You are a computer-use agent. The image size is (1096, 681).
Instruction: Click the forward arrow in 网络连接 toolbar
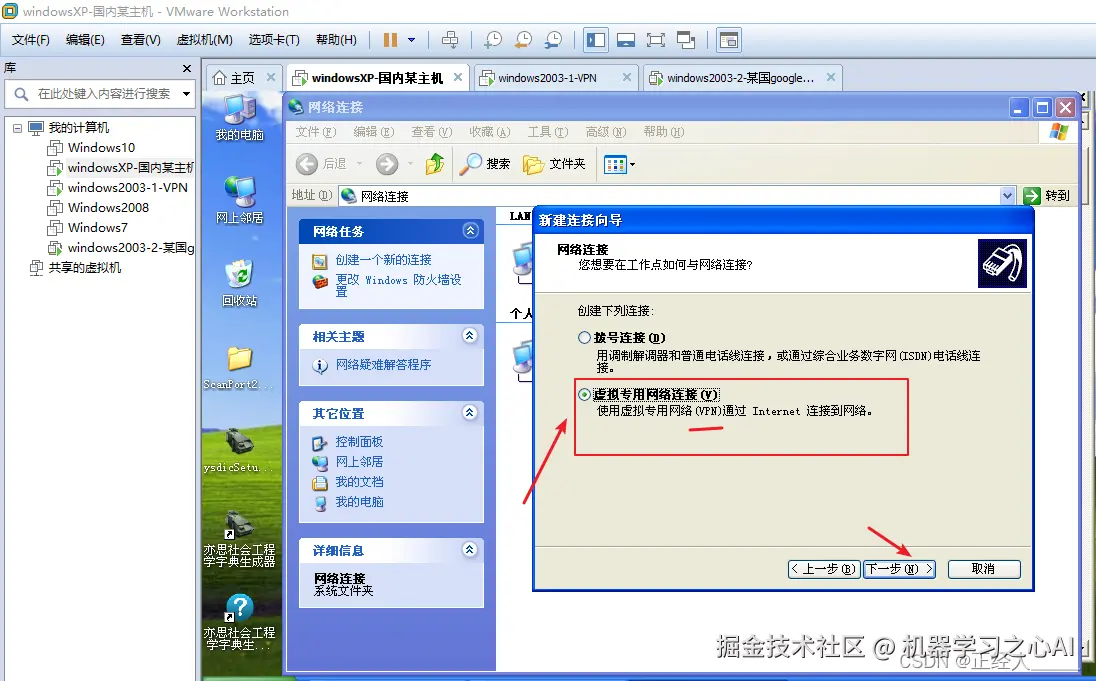(x=387, y=164)
